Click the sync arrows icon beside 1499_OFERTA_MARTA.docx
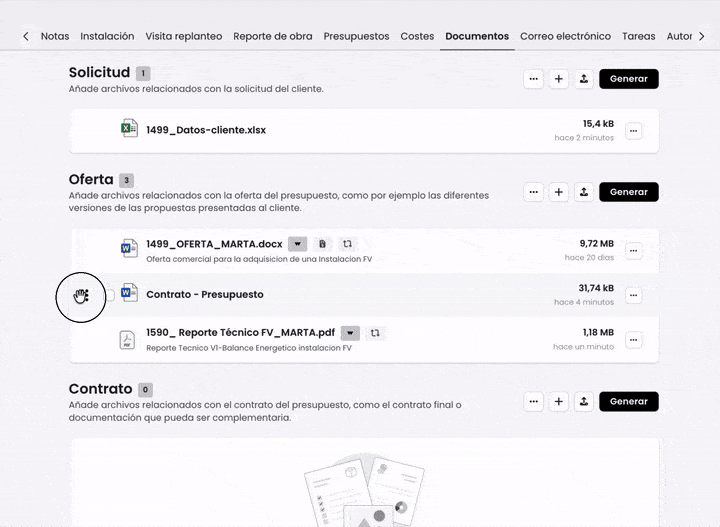This screenshot has width=720, height=527. 348,244
